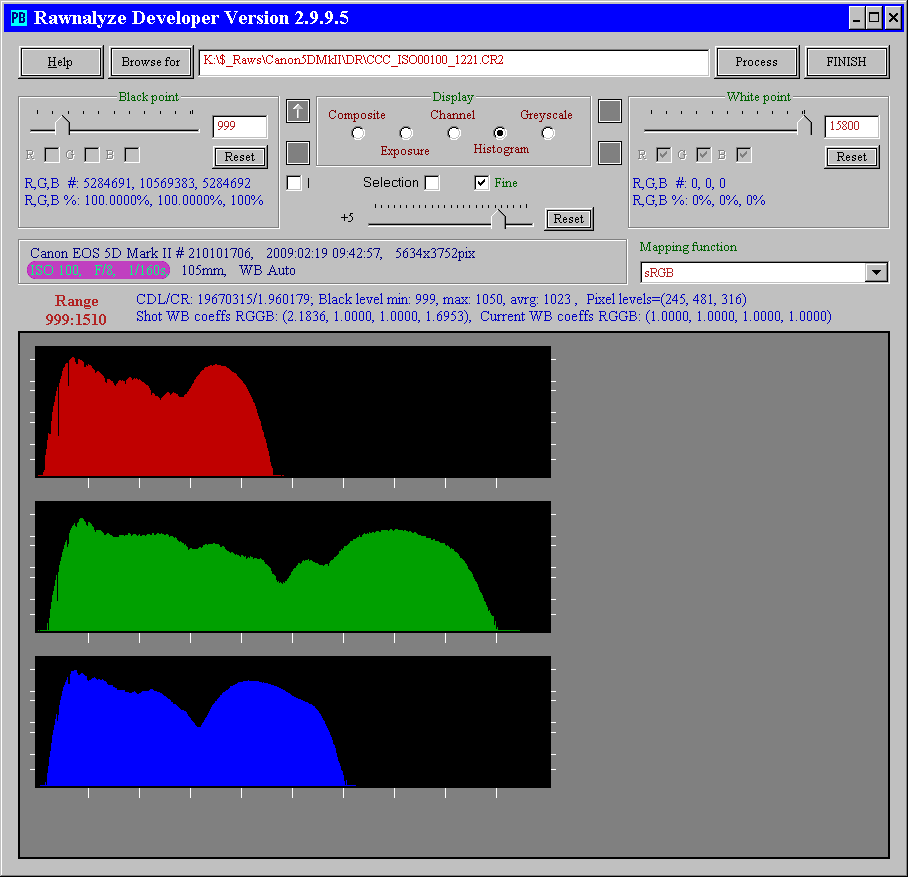The width and height of the screenshot is (908, 877).
Task: Click the lower gray square beside White point
Action: pyautogui.click(x=609, y=153)
